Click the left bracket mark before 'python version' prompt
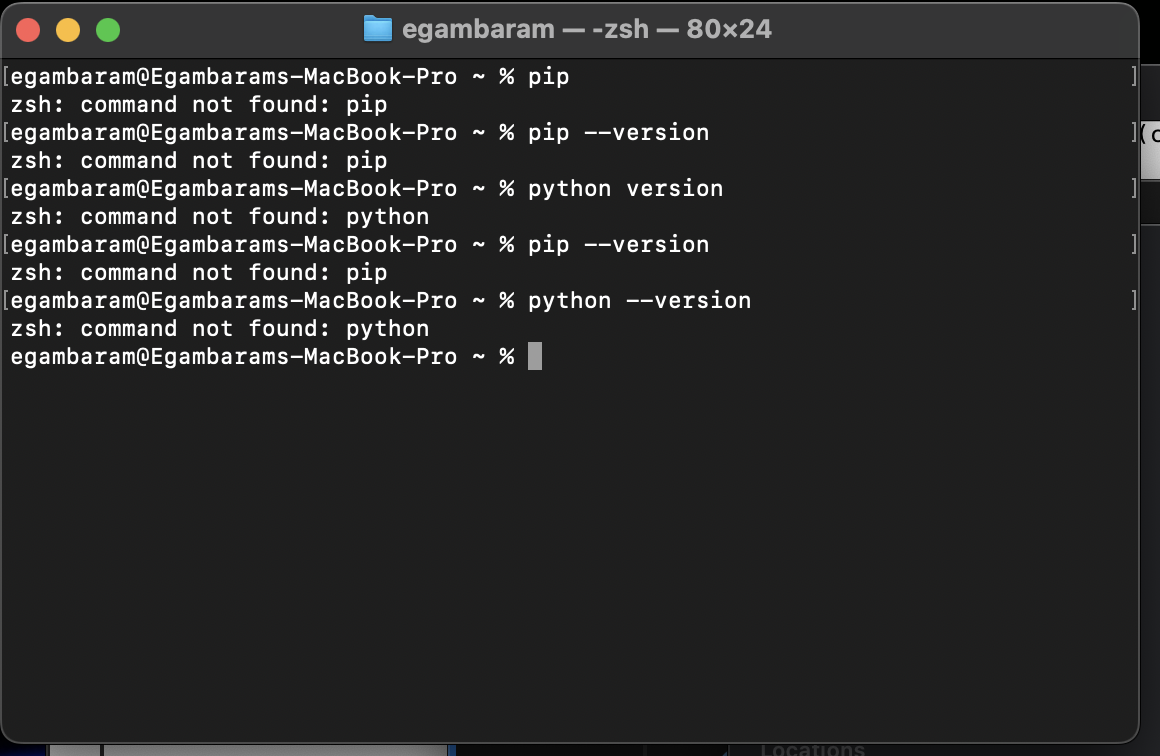1160x756 pixels. point(6,189)
